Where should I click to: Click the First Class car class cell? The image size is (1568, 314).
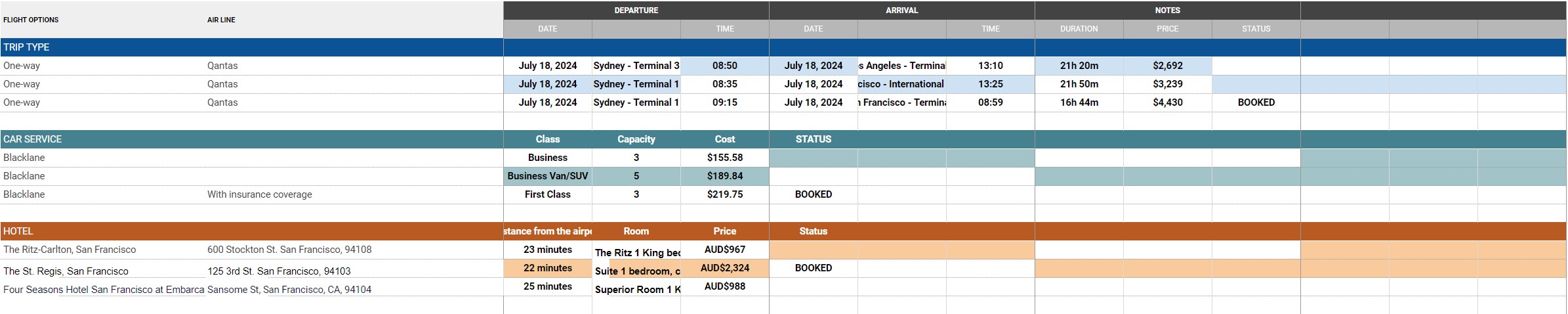pyautogui.click(x=547, y=194)
